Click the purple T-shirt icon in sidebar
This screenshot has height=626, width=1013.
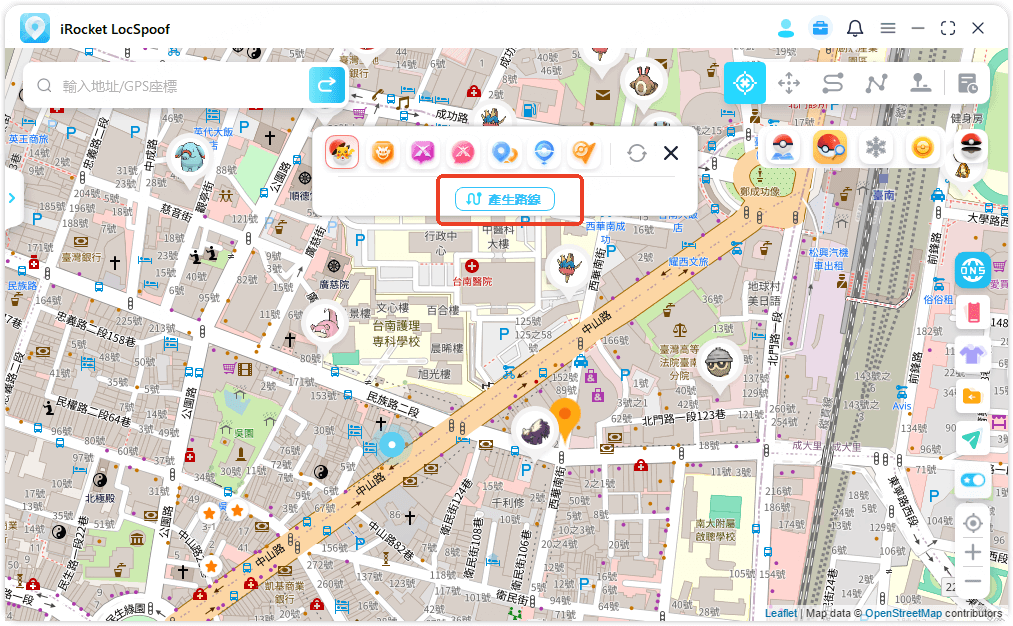click(973, 355)
